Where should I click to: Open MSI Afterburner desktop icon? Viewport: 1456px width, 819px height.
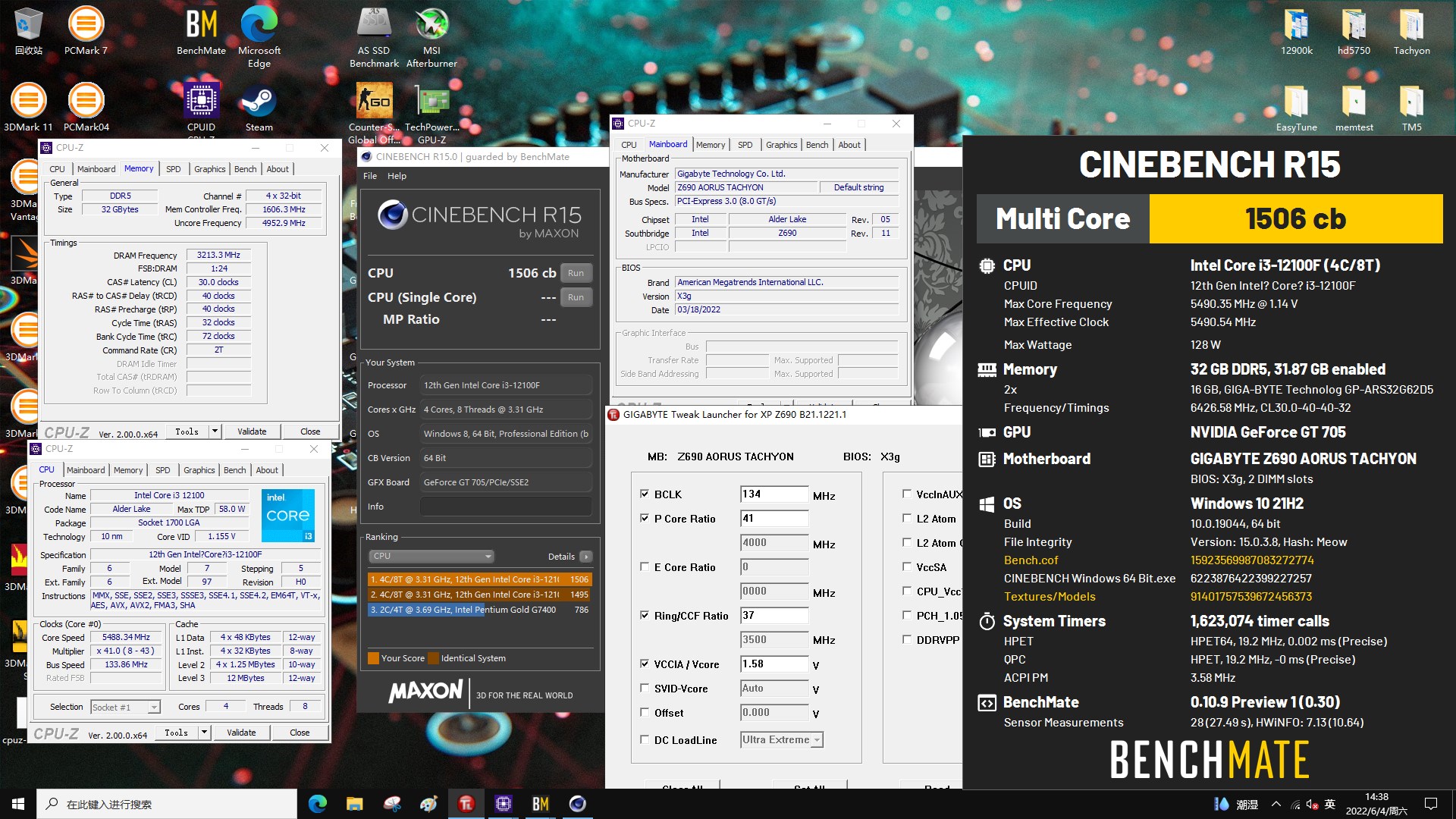pyautogui.click(x=431, y=36)
